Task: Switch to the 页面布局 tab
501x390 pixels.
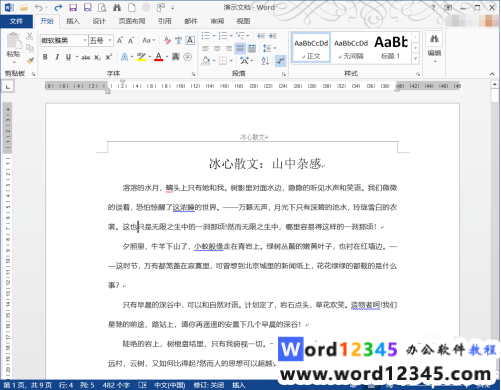Action: coord(132,21)
